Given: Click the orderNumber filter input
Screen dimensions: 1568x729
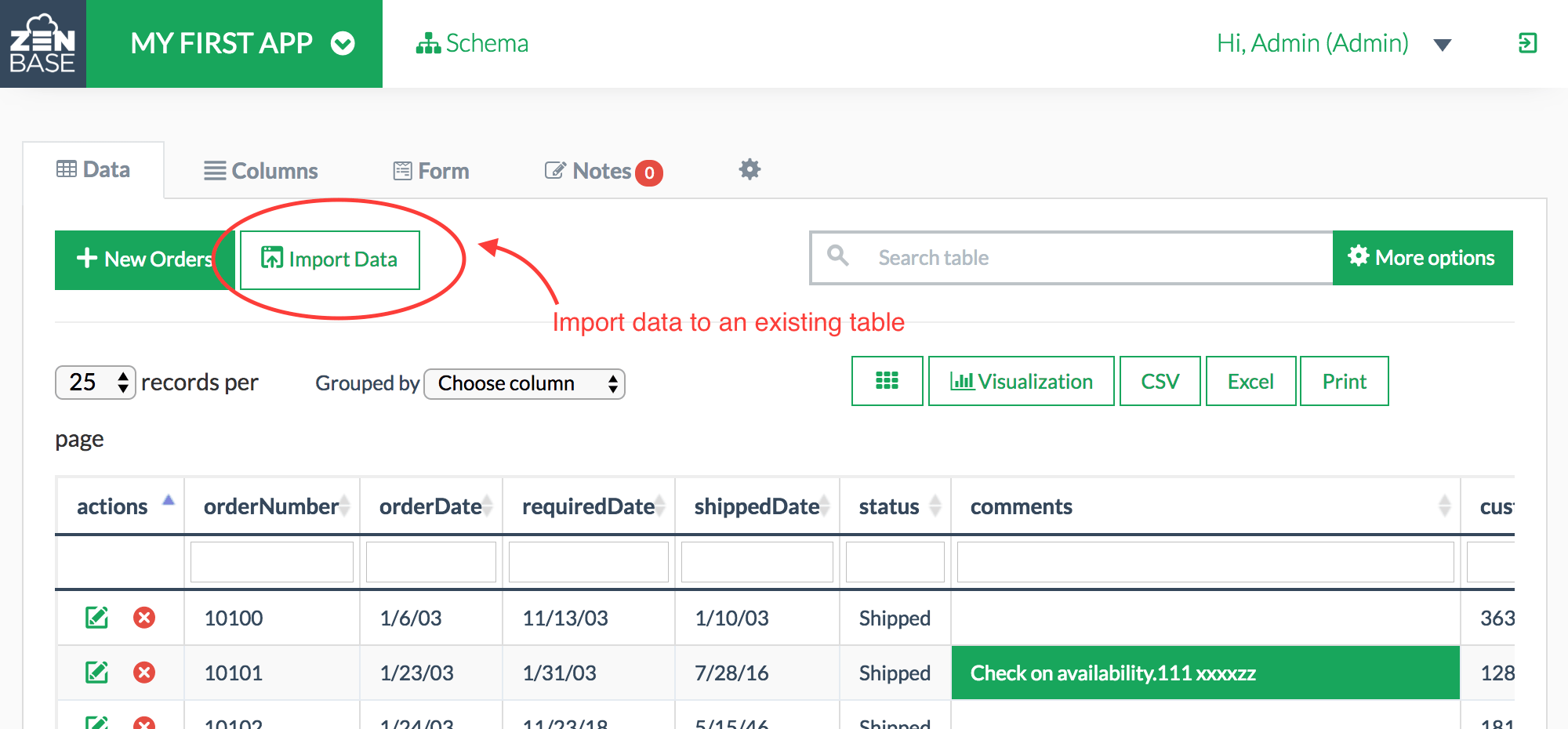Looking at the screenshot, I should tap(272, 562).
